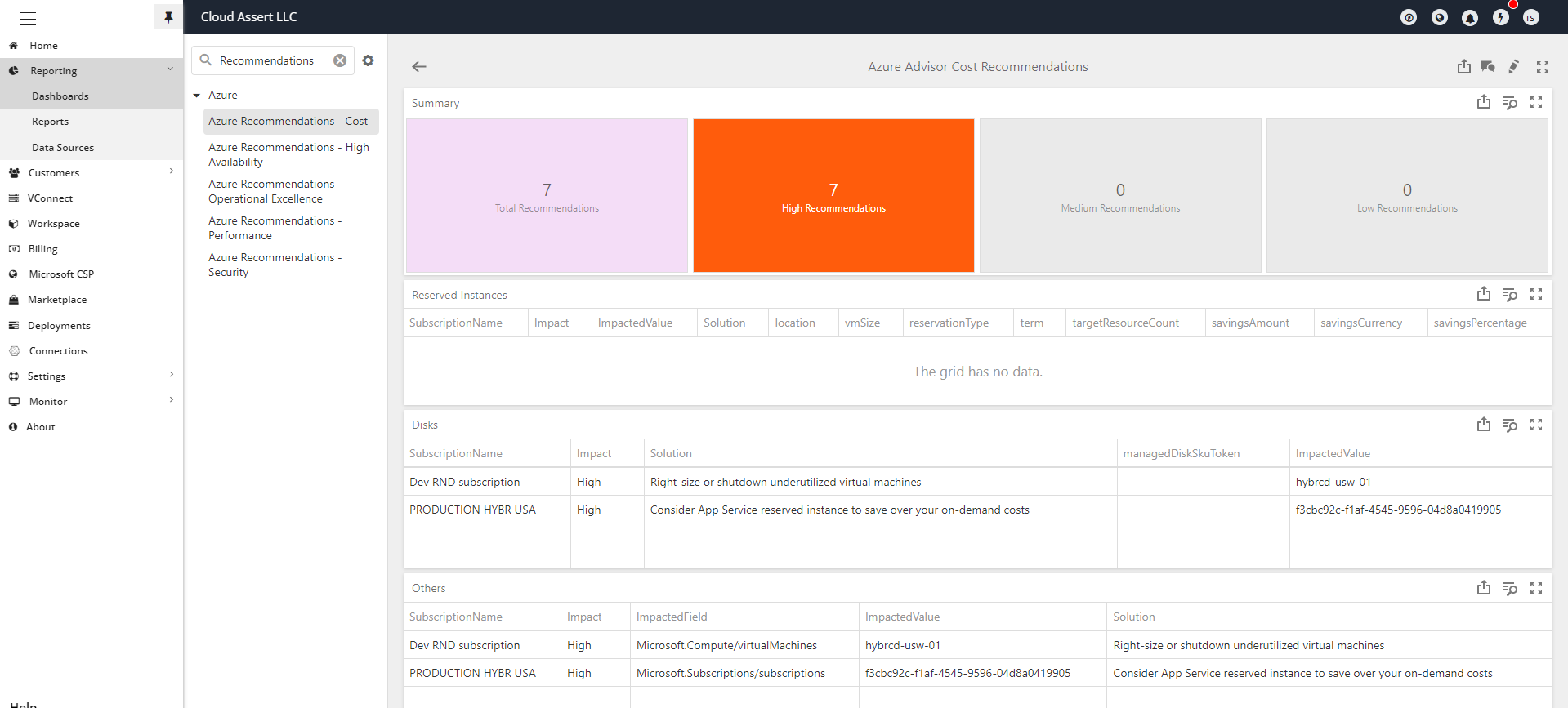Go to Reports in the sidebar
Viewport: 1568px width, 708px height.
tap(50, 122)
